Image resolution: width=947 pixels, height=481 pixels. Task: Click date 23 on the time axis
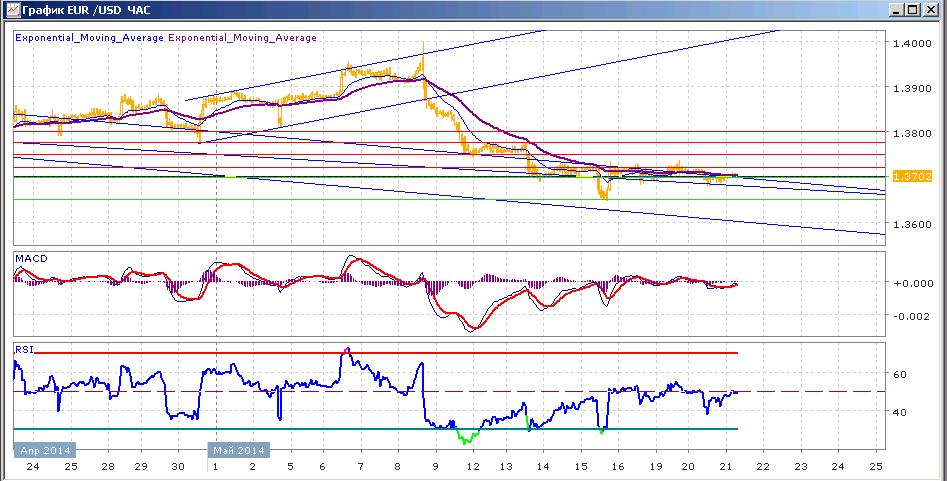coord(801,467)
